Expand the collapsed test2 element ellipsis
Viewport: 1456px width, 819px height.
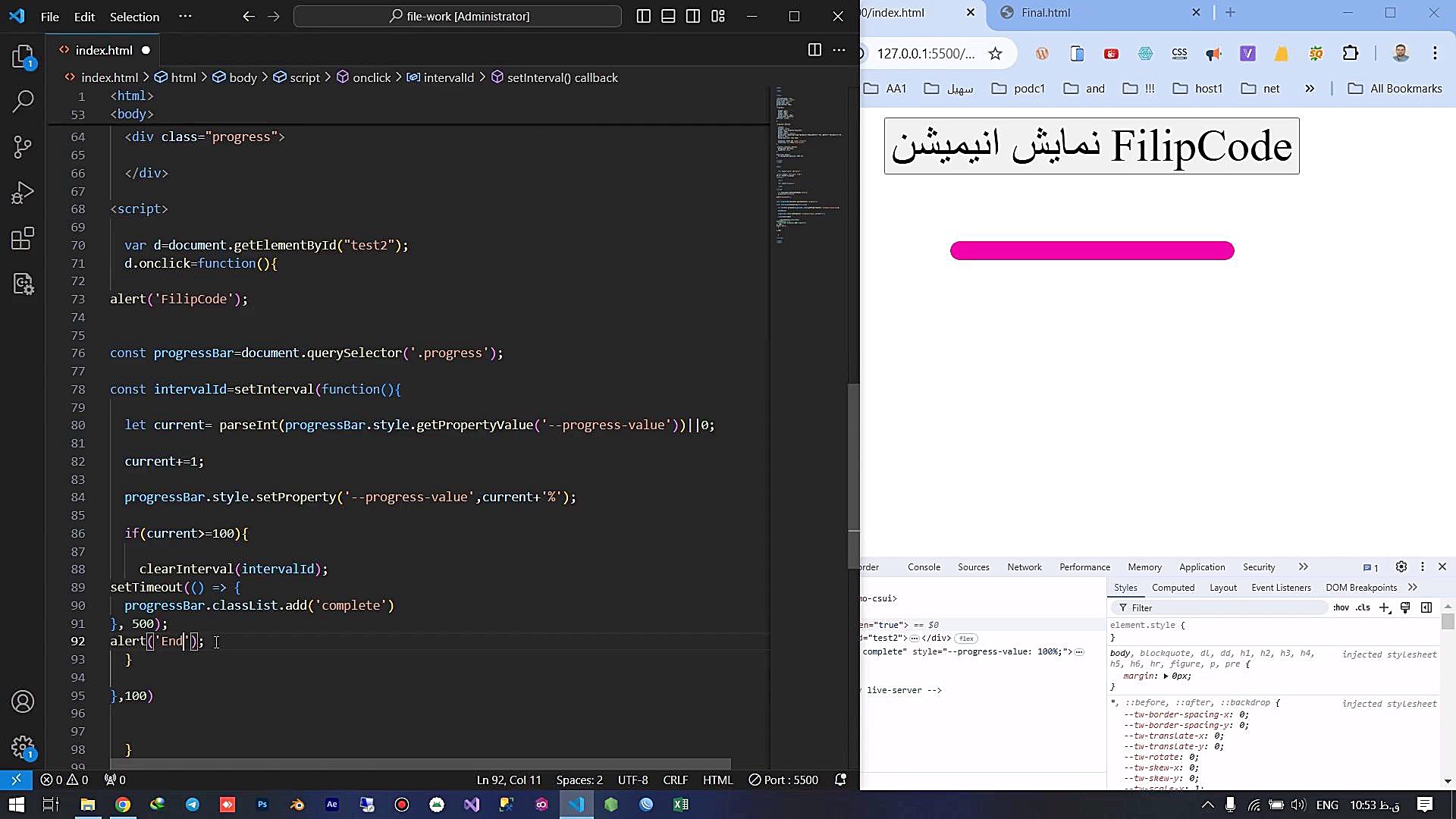coord(915,639)
